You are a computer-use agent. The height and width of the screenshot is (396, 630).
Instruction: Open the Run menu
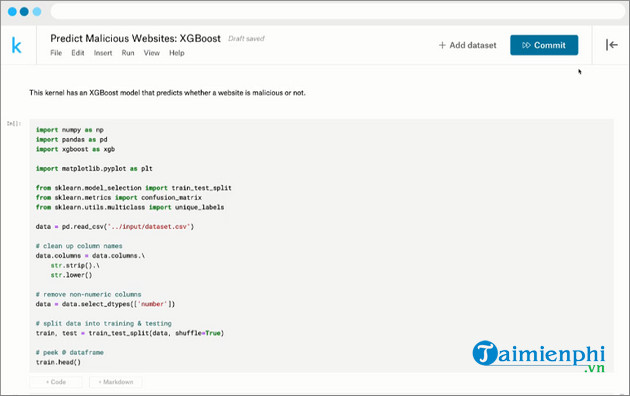(128, 53)
